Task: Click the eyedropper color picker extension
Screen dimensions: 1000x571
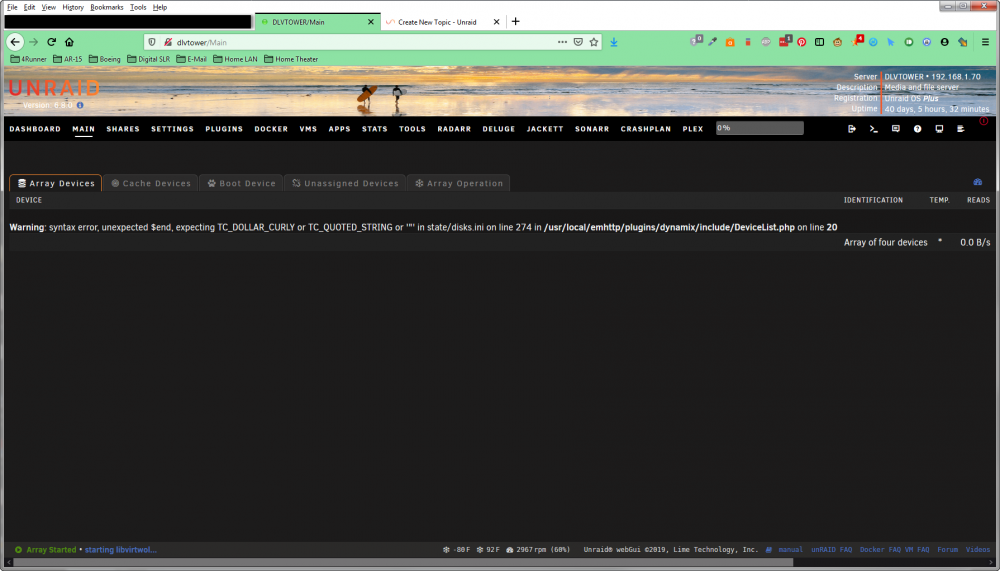Action: coord(712,42)
